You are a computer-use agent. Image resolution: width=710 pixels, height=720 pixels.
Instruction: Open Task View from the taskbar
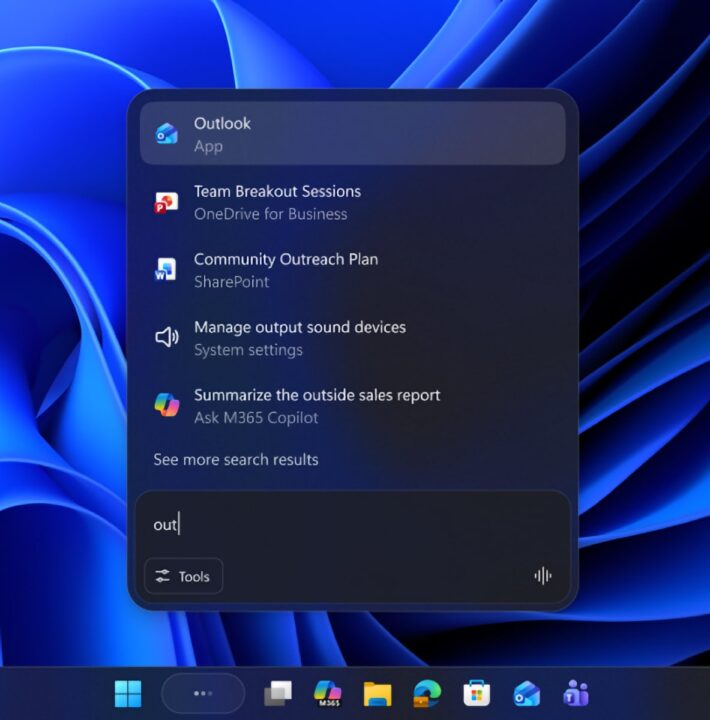coord(277,694)
